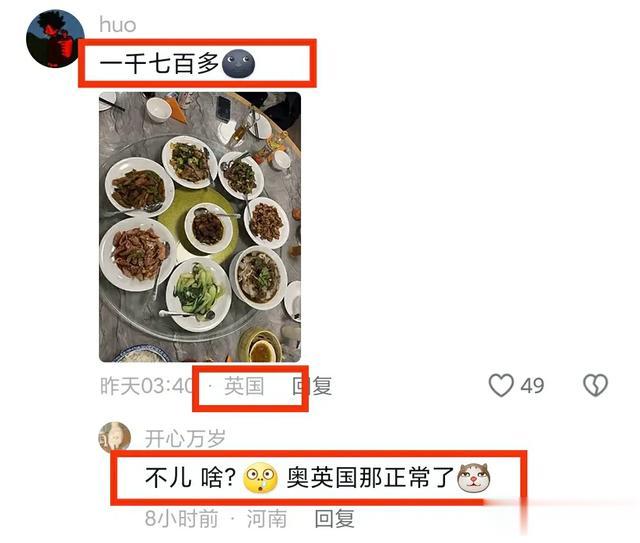
Task: Click the cat emoji ending the reply
Action: tap(474, 477)
